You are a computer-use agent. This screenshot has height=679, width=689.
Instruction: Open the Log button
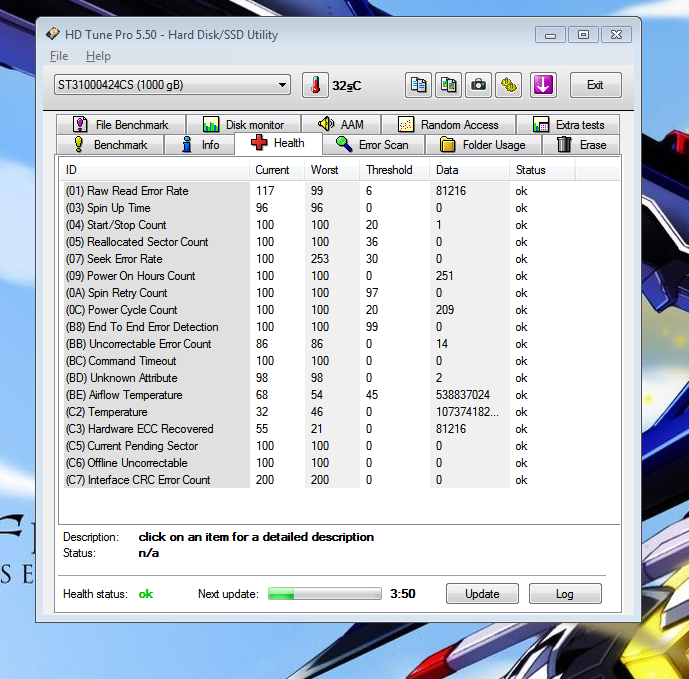pyautogui.click(x=565, y=594)
